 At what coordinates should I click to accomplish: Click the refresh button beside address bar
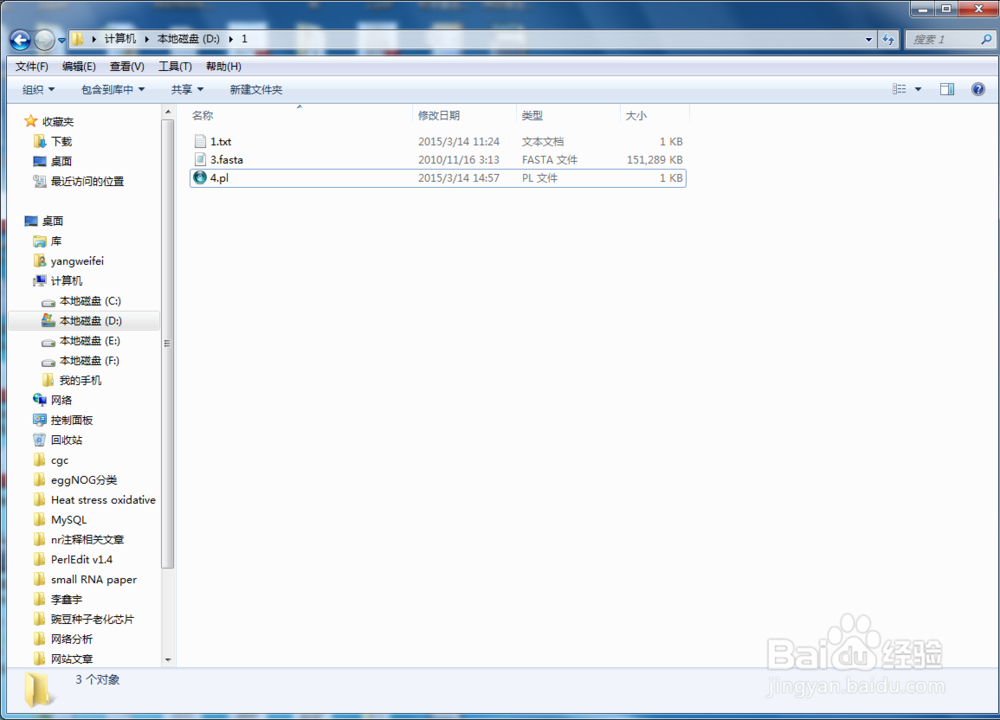click(x=888, y=39)
